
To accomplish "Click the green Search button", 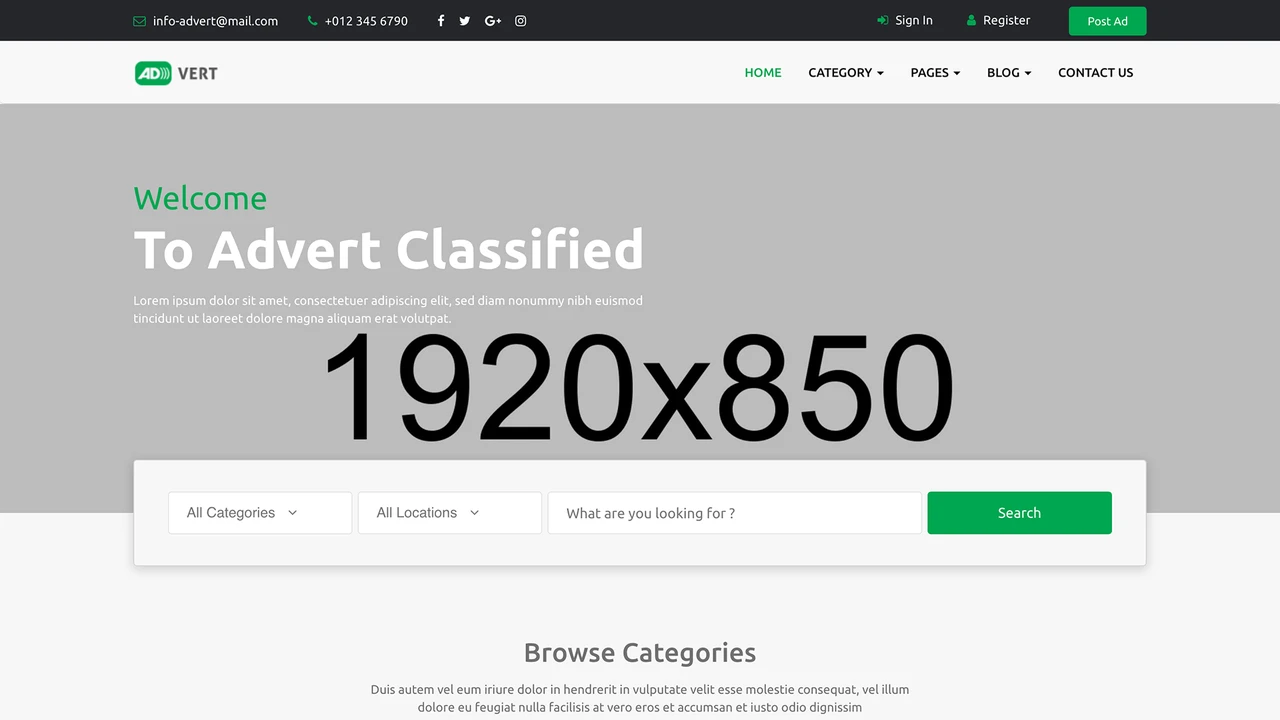I will click(1019, 513).
